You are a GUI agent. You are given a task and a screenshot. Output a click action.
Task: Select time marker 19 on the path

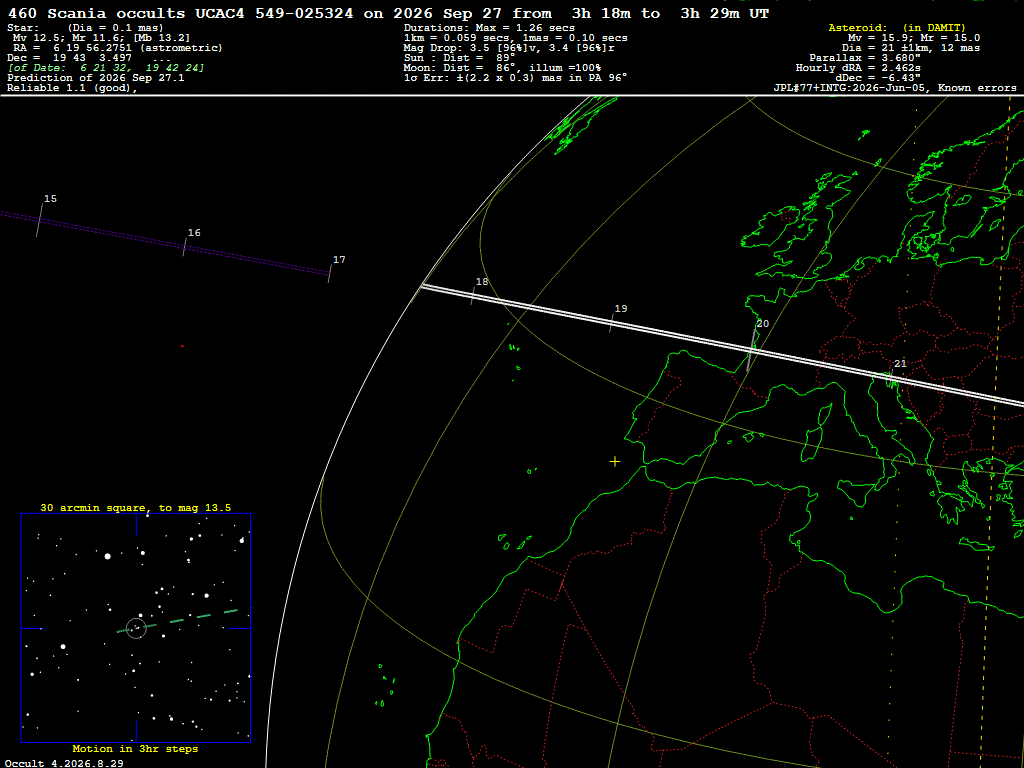click(x=620, y=308)
